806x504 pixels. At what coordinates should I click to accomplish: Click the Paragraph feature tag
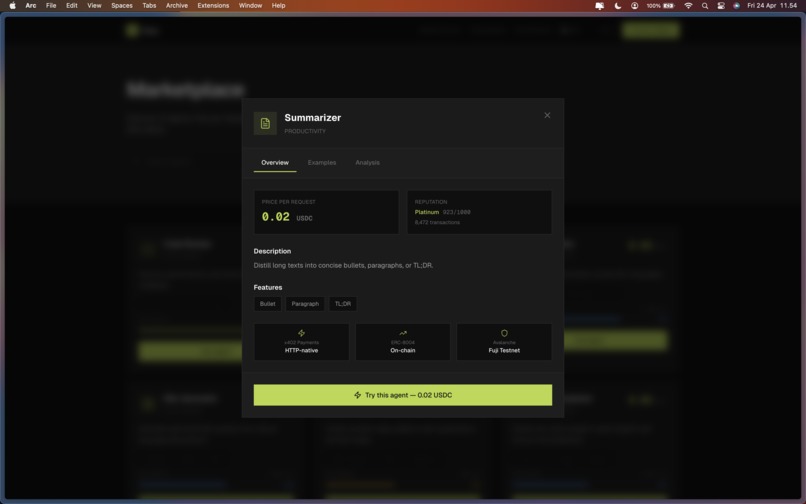pos(305,304)
